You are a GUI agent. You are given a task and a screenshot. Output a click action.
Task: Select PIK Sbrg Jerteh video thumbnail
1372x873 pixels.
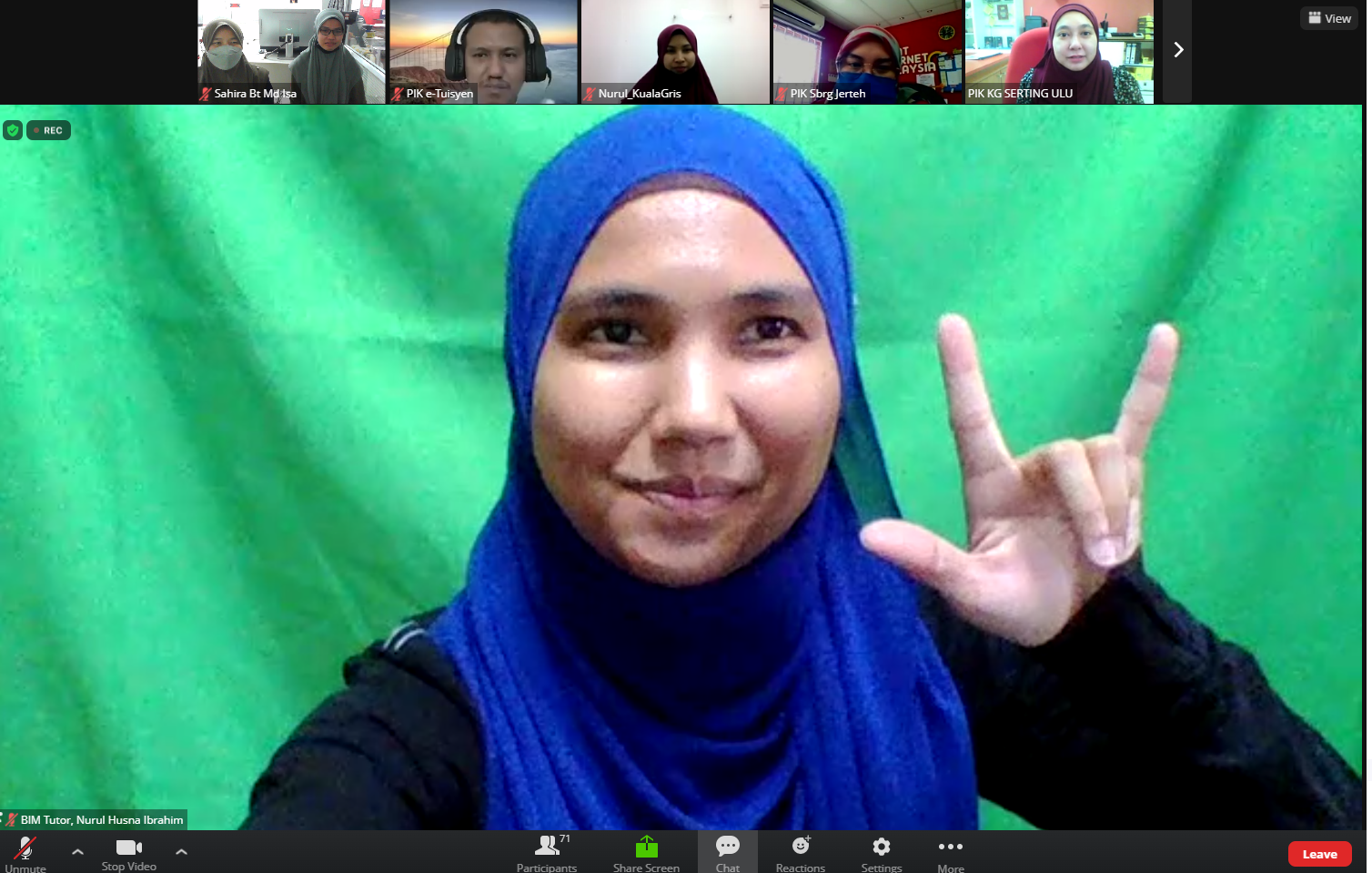[x=867, y=51]
